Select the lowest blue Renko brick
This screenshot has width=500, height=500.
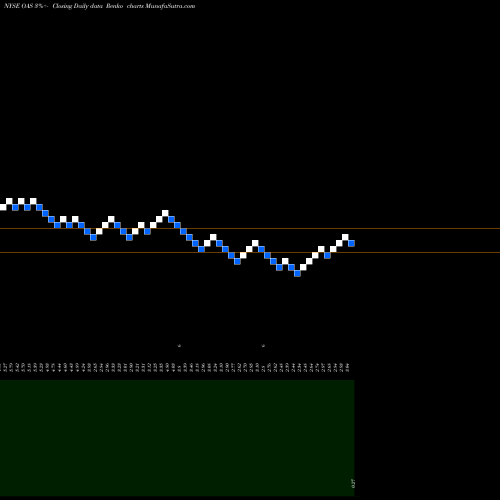point(297,273)
